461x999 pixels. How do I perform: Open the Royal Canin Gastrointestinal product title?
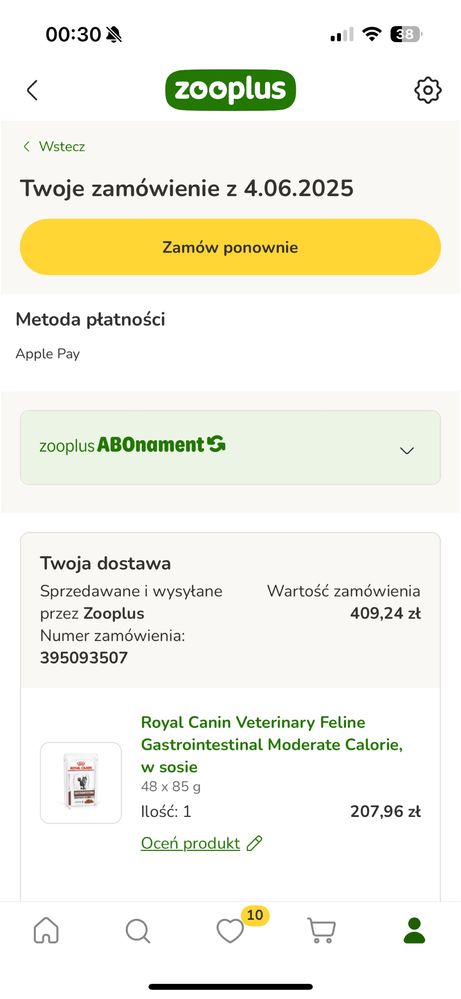click(x=272, y=744)
